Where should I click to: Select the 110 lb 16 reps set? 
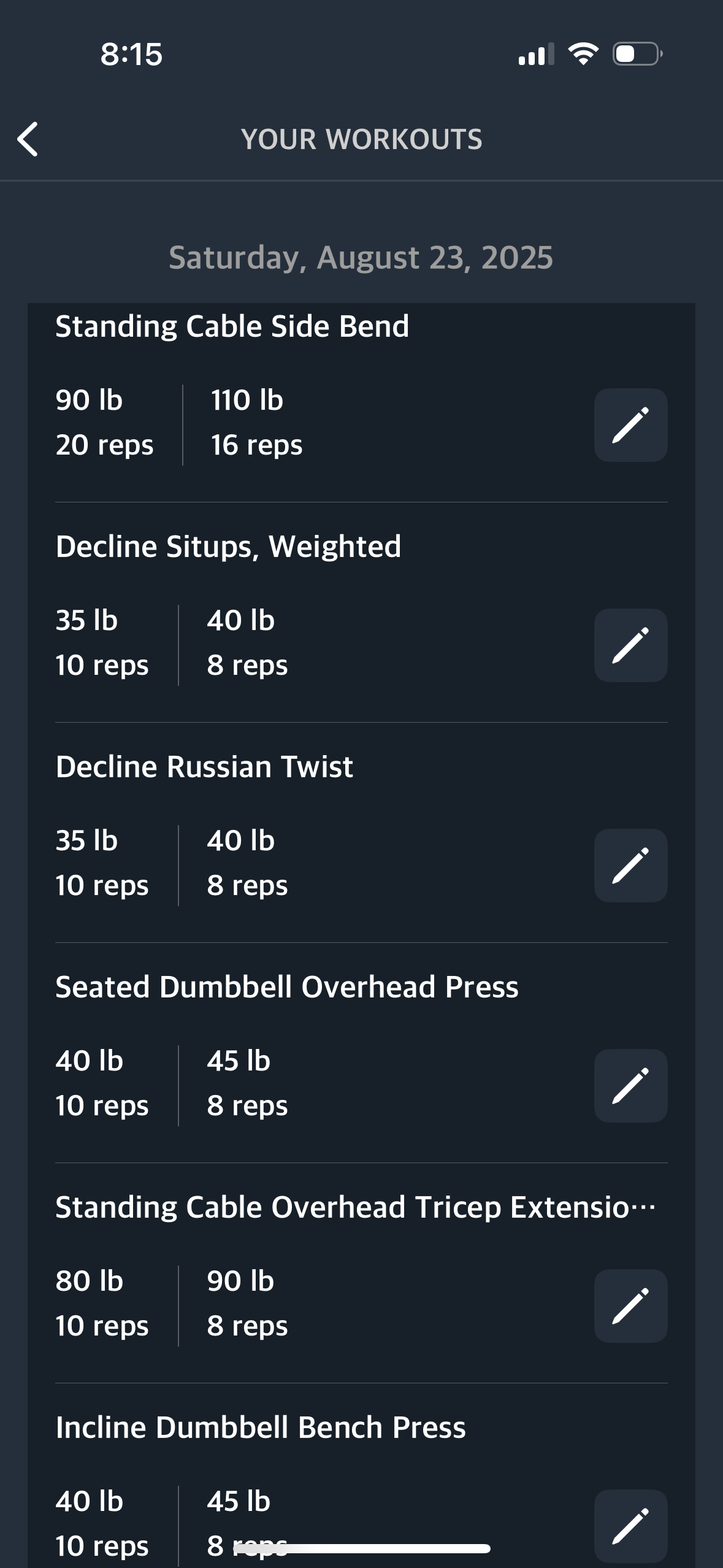coord(256,423)
